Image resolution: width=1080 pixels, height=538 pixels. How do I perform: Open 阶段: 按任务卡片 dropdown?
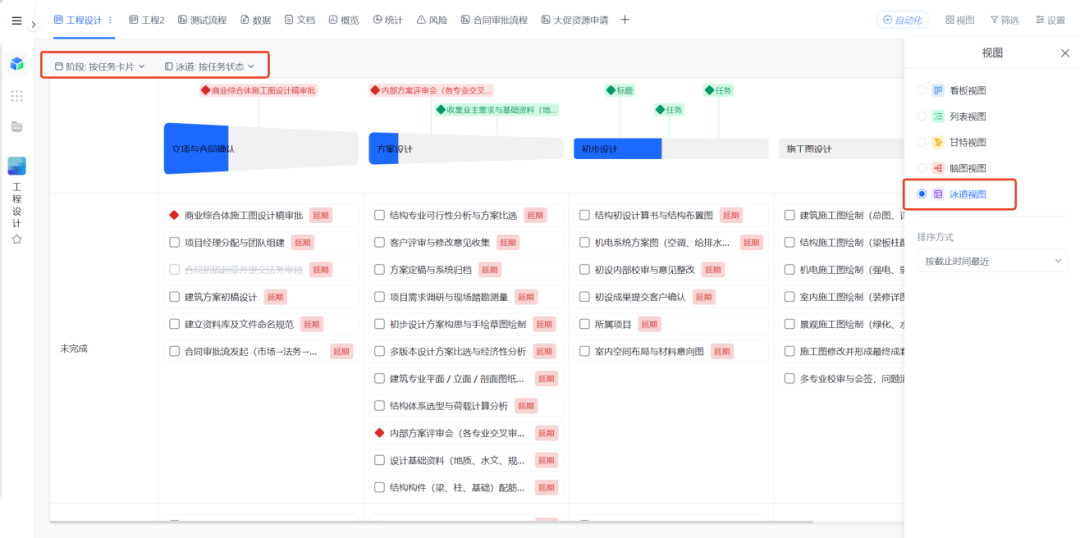(x=100, y=67)
